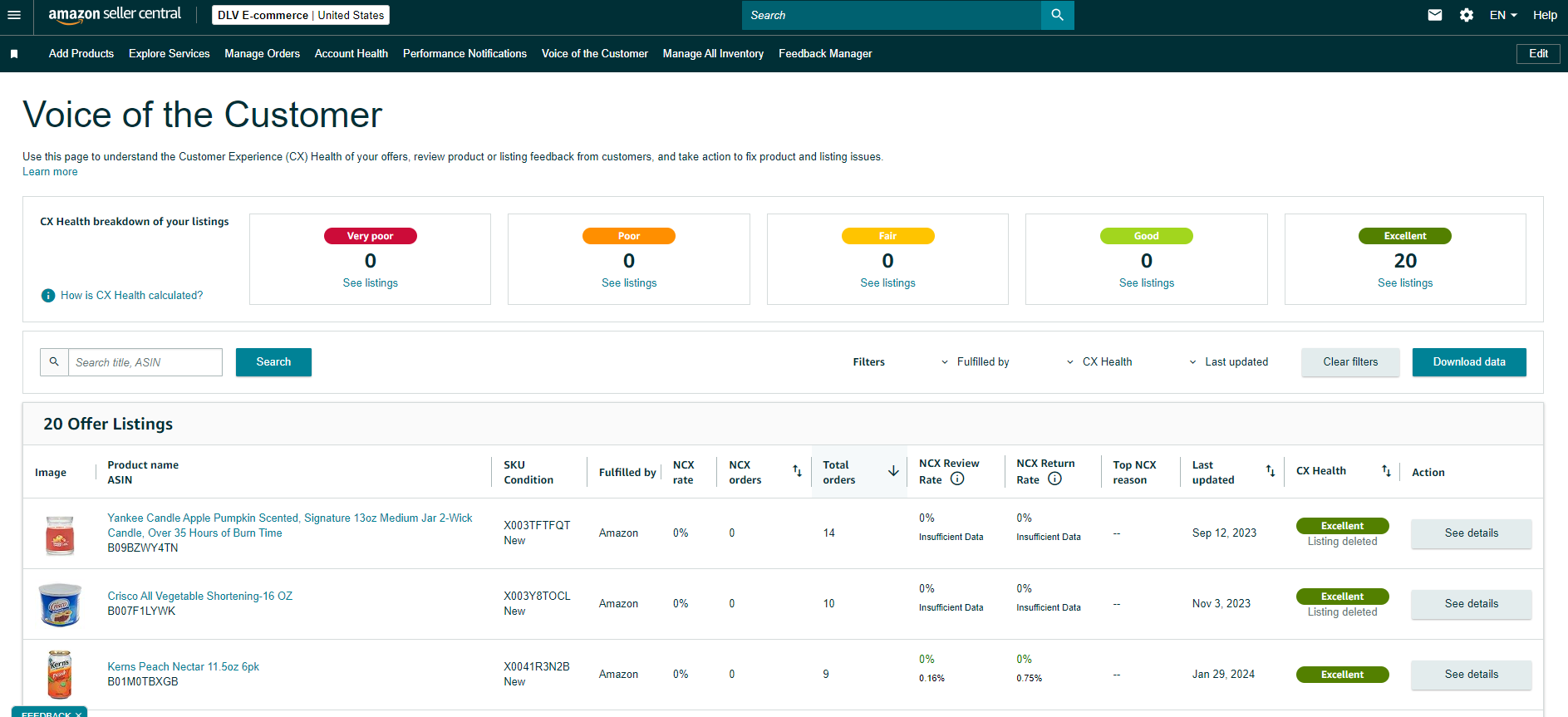This screenshot has width=1568, height=717.
Task: Open Performance Notifications
Action: tap(465, 54)
